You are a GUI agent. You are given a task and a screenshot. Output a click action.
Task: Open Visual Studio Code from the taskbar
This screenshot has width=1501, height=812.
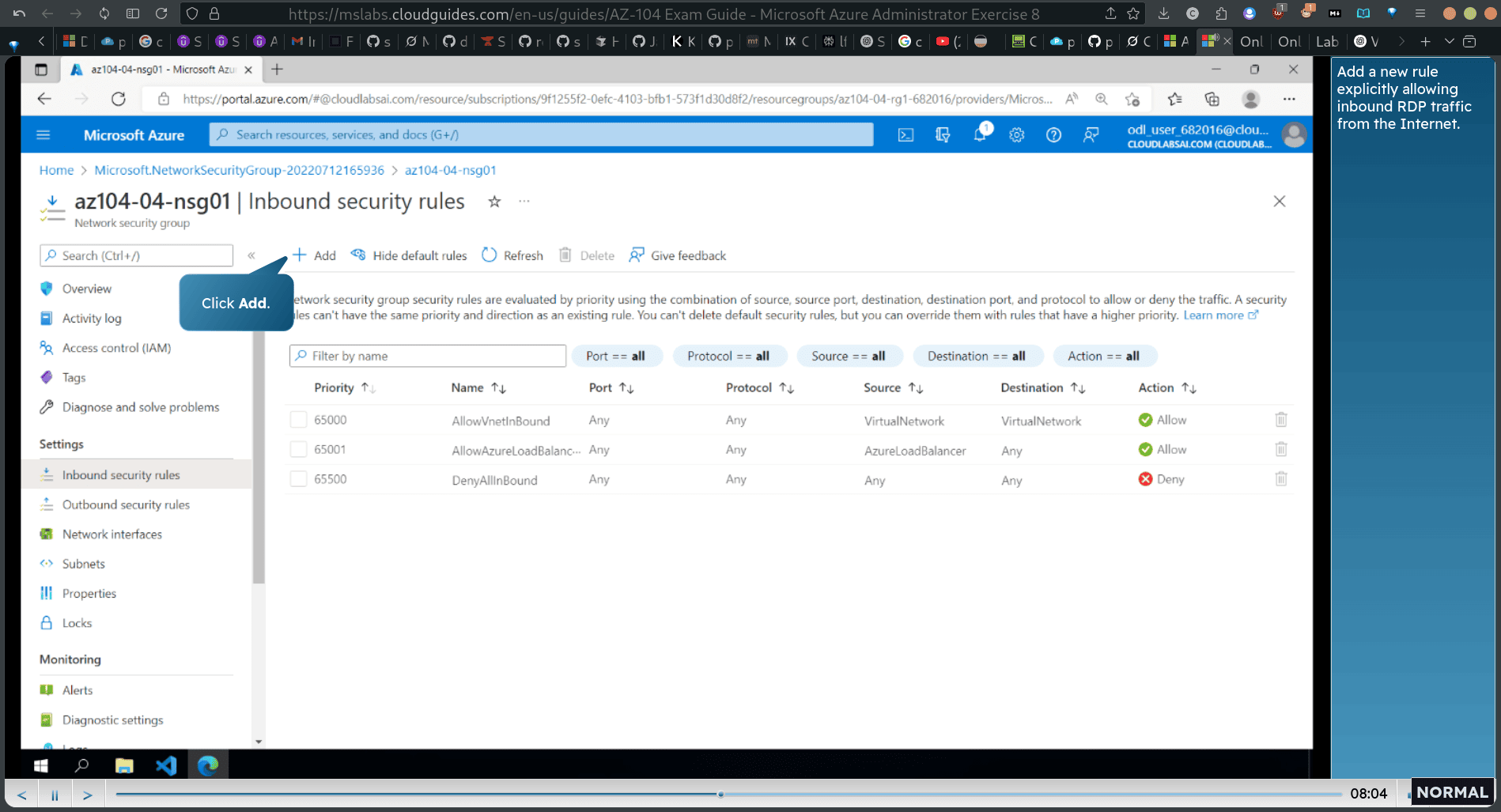pos(166,765)
